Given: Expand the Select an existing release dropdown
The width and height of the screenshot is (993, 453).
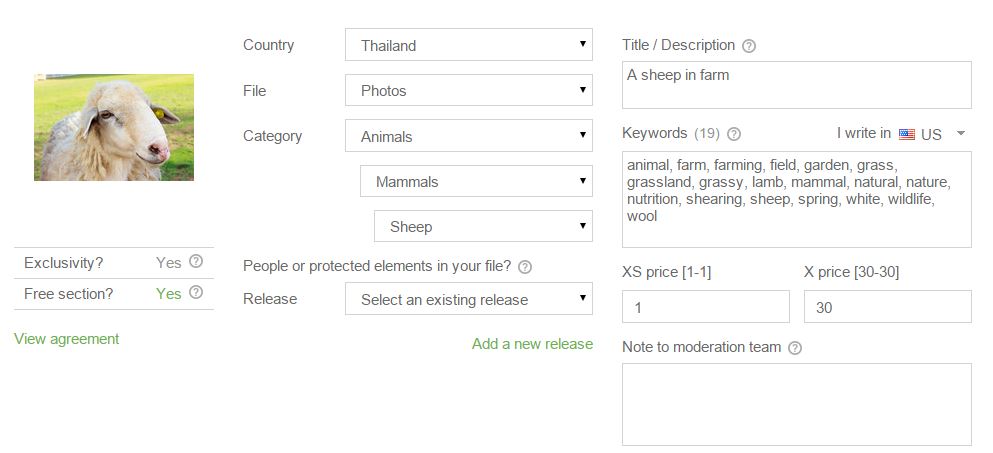Looking at the screenshot, I should (468, 299).
